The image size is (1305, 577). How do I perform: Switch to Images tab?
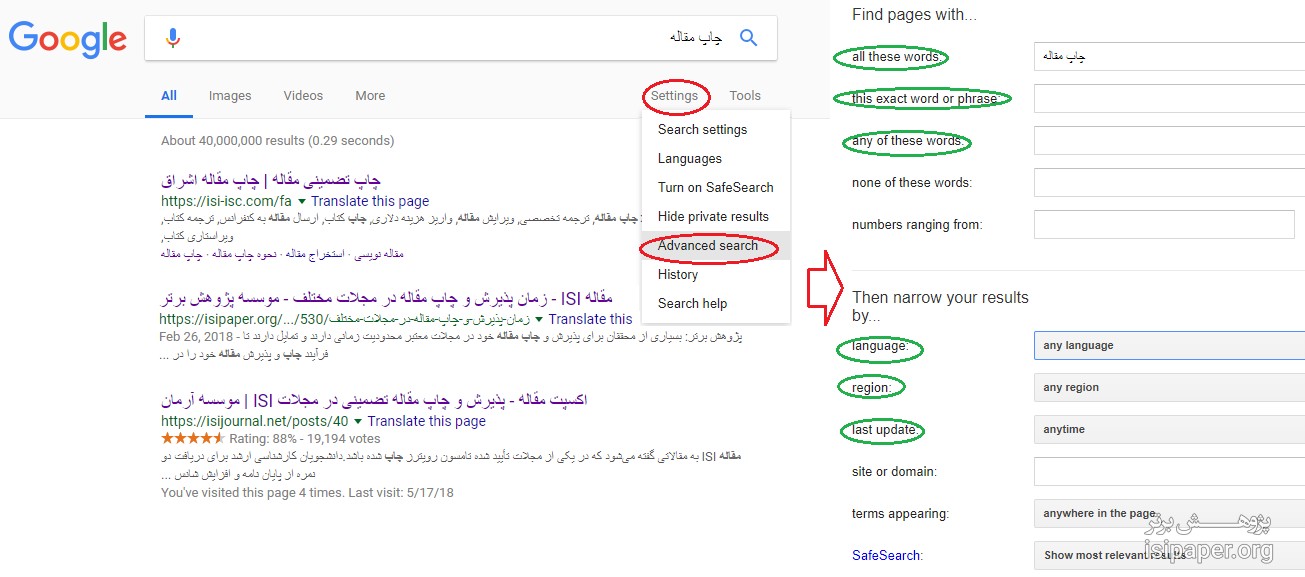[x=230, y=96]
